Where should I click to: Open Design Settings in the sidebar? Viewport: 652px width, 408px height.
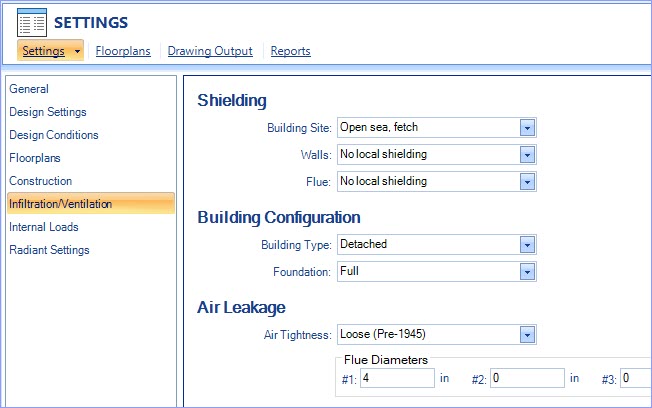(48, 112)
